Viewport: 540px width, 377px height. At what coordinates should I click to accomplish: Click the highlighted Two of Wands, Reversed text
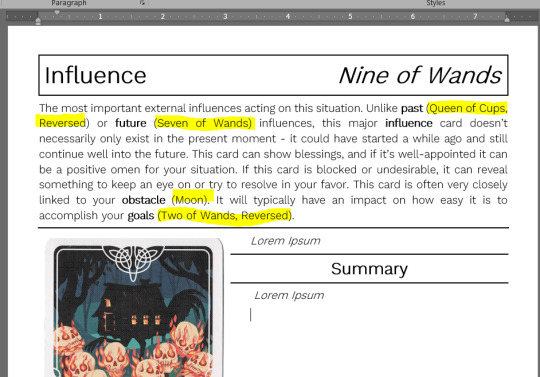click(x=225, y=216)
